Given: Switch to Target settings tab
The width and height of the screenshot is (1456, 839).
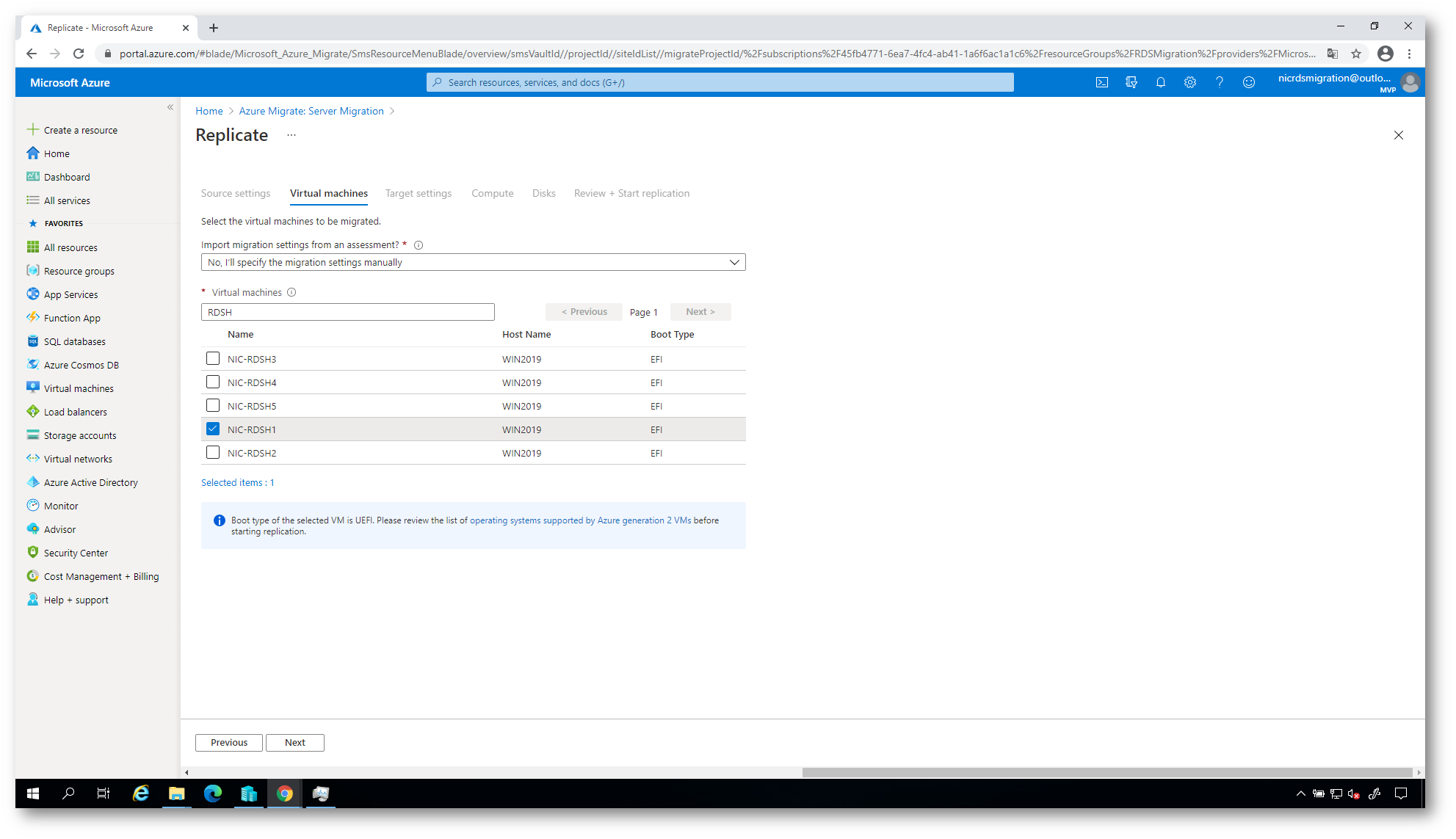Looking at the screenshot, I should coord(419,193).
